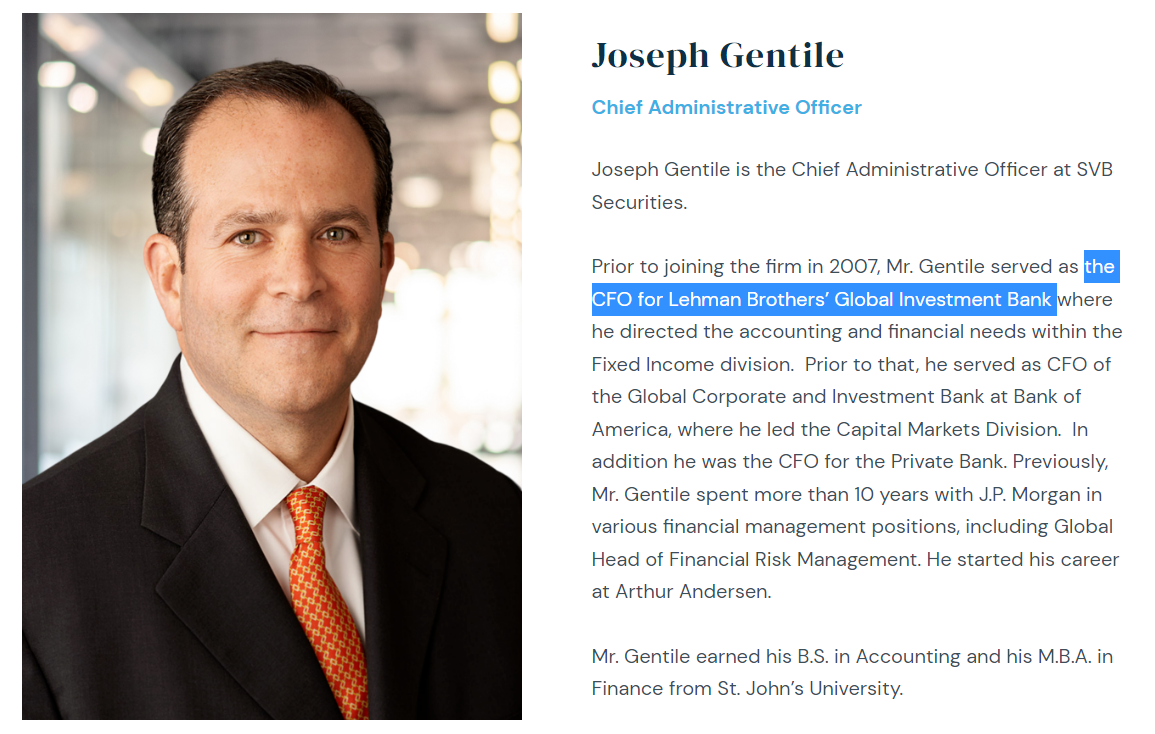Click the word 'Securities.' in first paragraph
The image size is (1155, 734).
(639, 202)
